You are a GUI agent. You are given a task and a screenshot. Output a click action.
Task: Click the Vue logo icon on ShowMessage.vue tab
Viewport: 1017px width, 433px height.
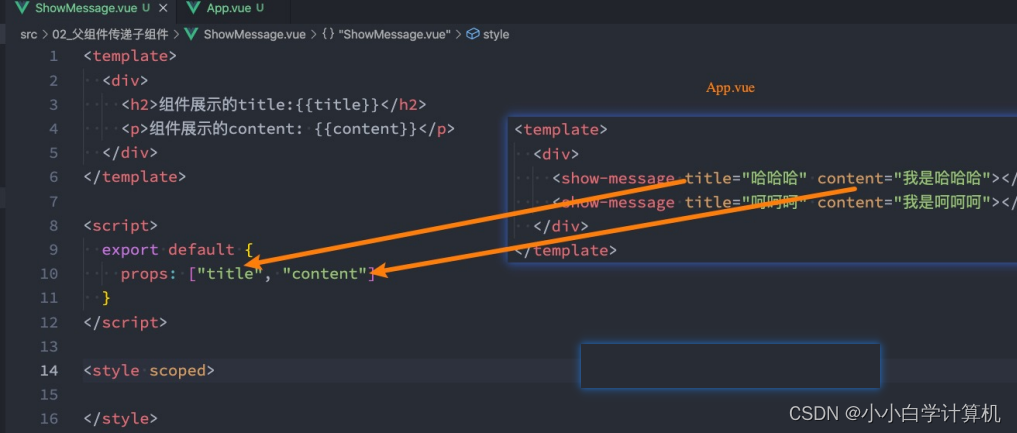(23, 8)
